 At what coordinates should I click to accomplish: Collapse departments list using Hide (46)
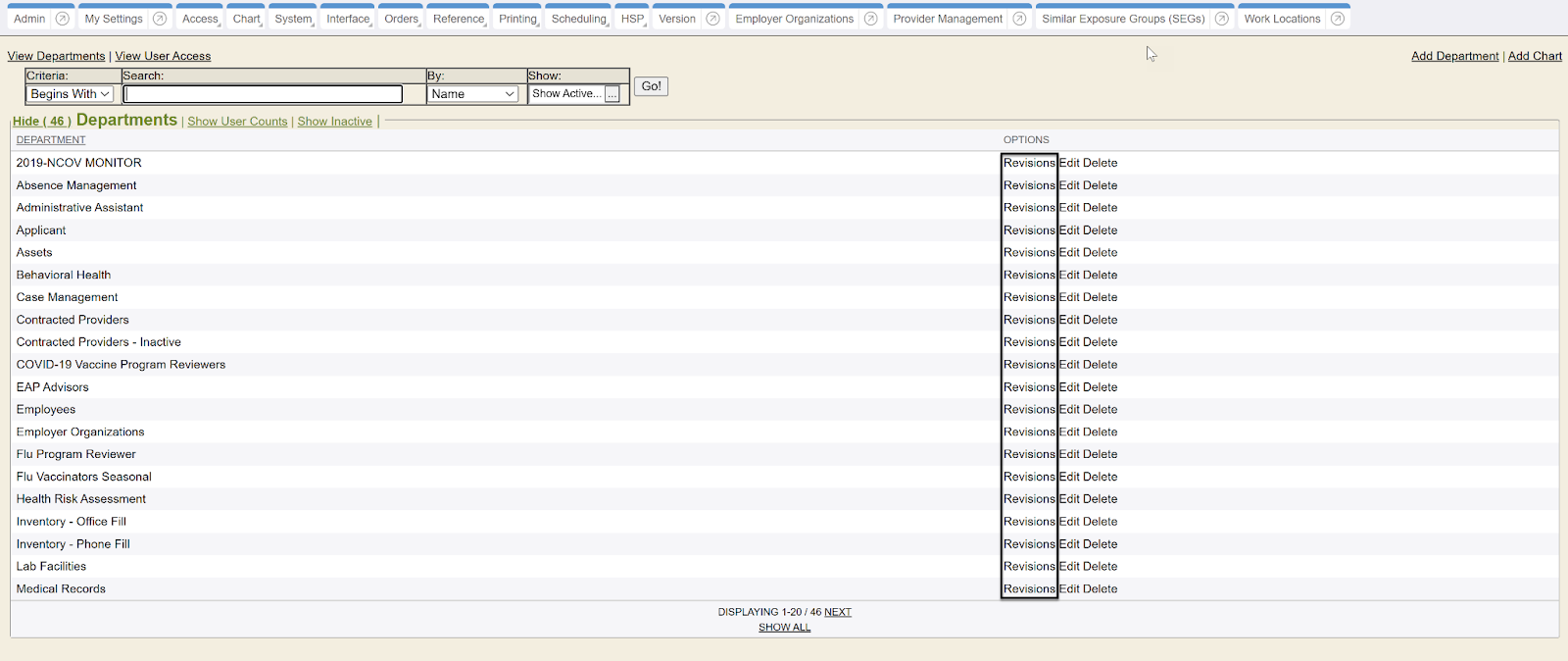point(41,122)
